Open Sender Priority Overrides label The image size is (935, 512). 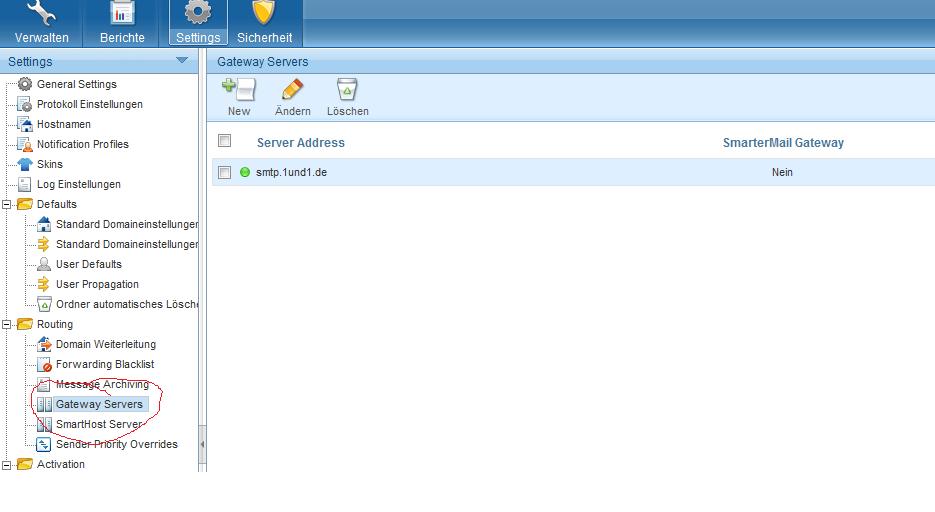coord(116,444)
